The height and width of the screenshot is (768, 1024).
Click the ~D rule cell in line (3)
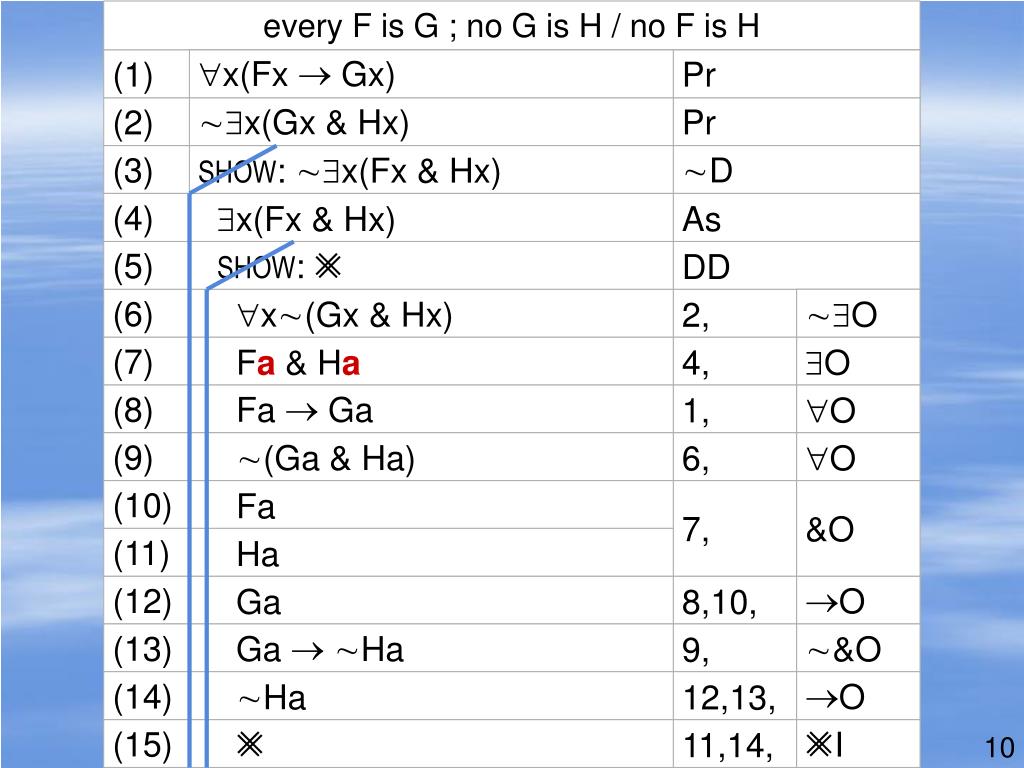pyautogui.click(x=707, y=172)
